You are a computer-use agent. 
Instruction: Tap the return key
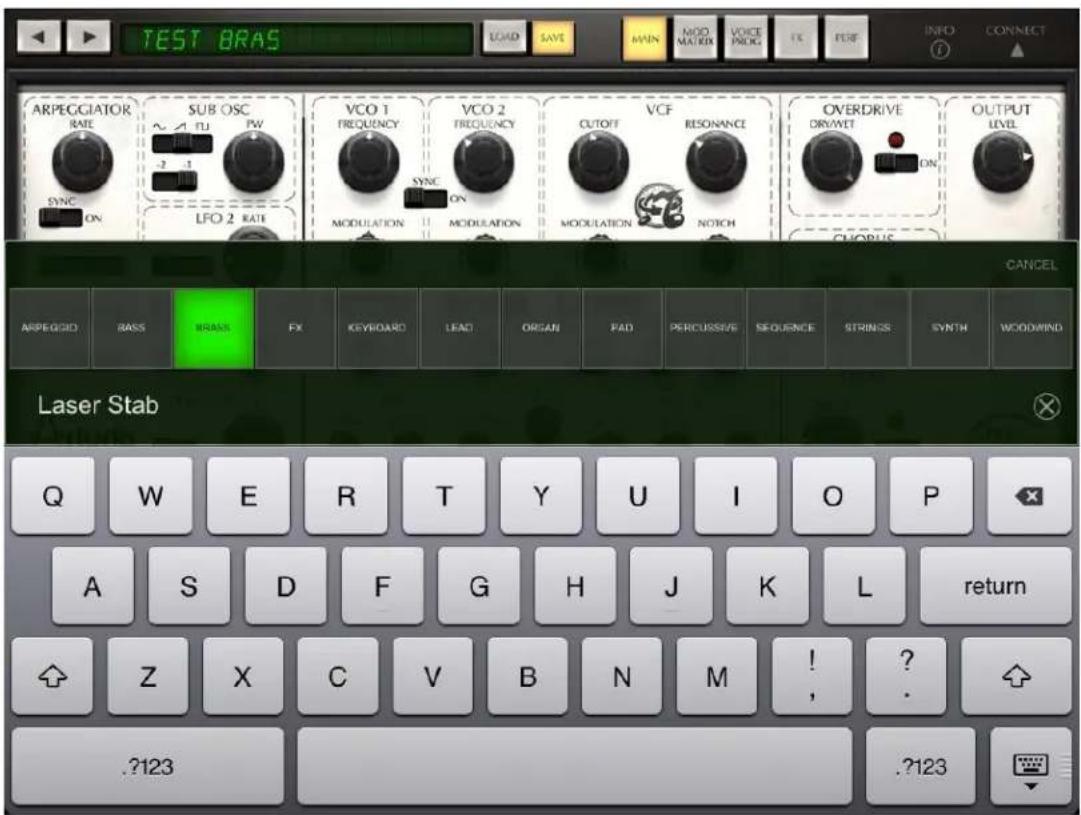[995, 586]
